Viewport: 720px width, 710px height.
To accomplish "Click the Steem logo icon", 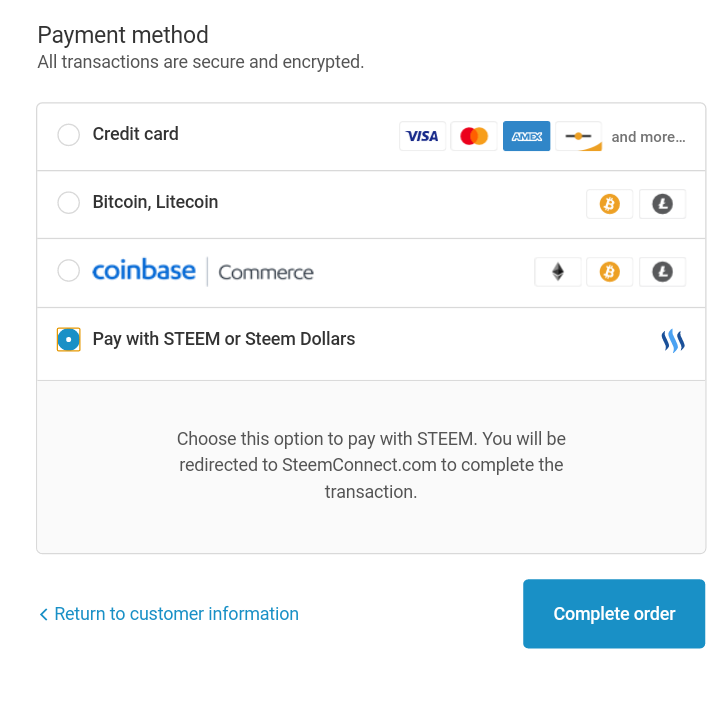I will pos(673,341).
